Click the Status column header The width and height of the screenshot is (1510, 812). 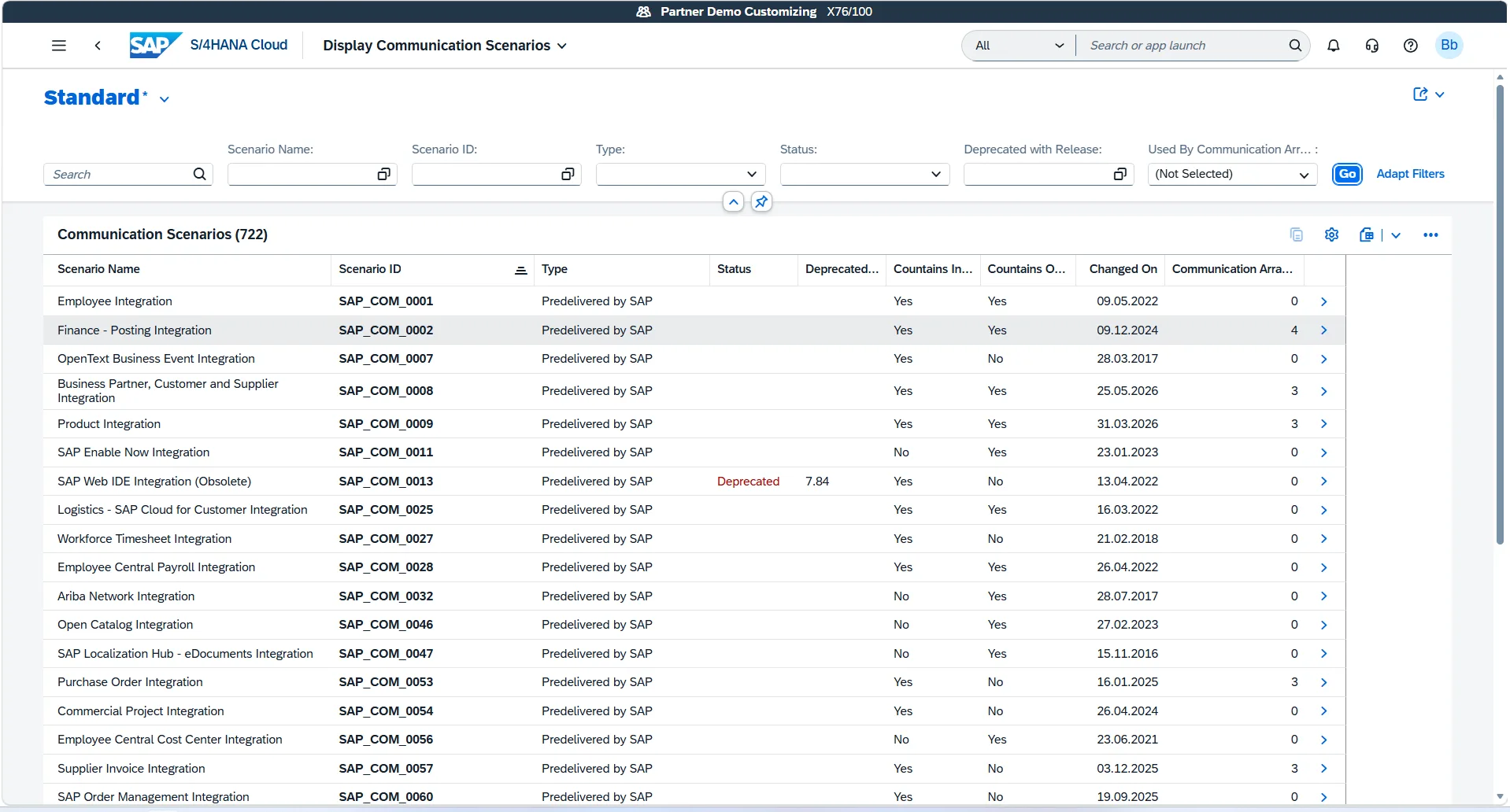click(753, 269)
